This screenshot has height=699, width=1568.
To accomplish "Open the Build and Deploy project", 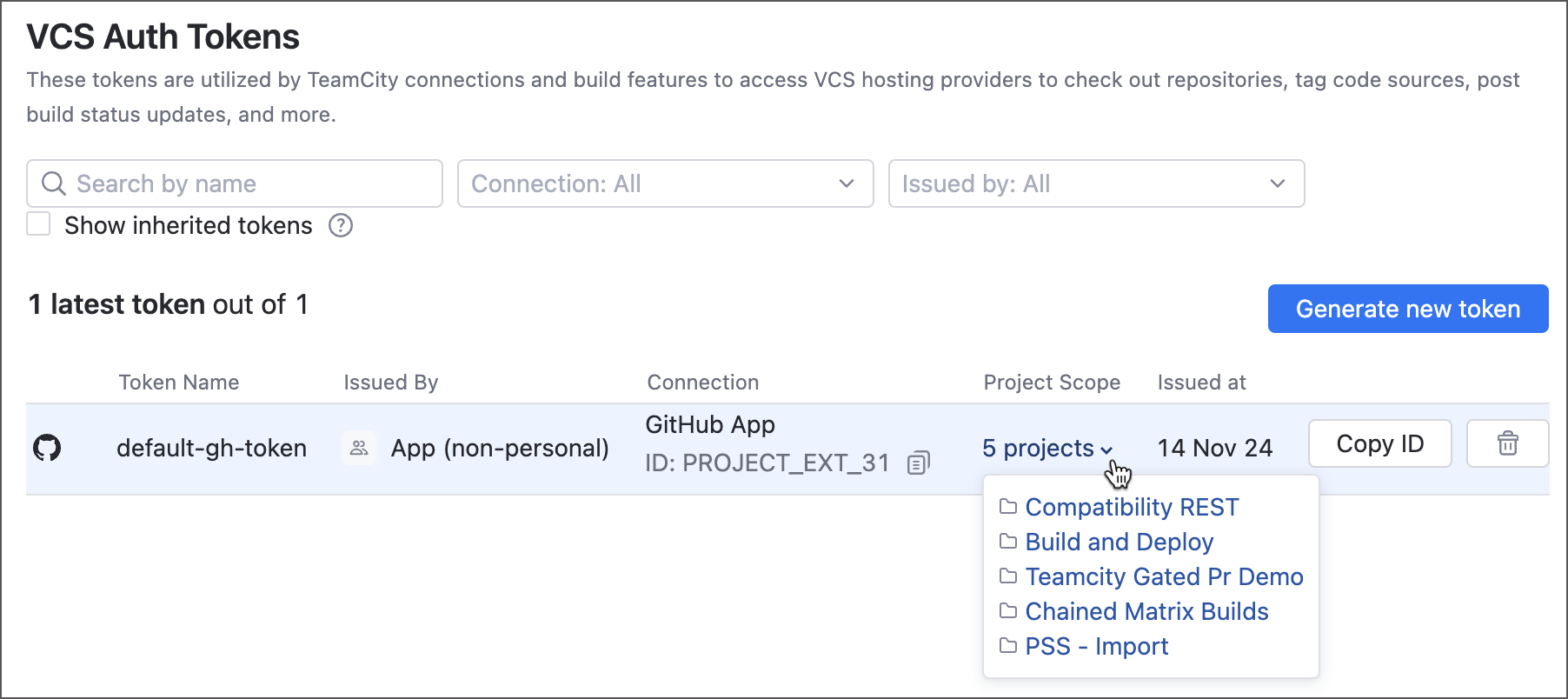I will [1120, 543].
